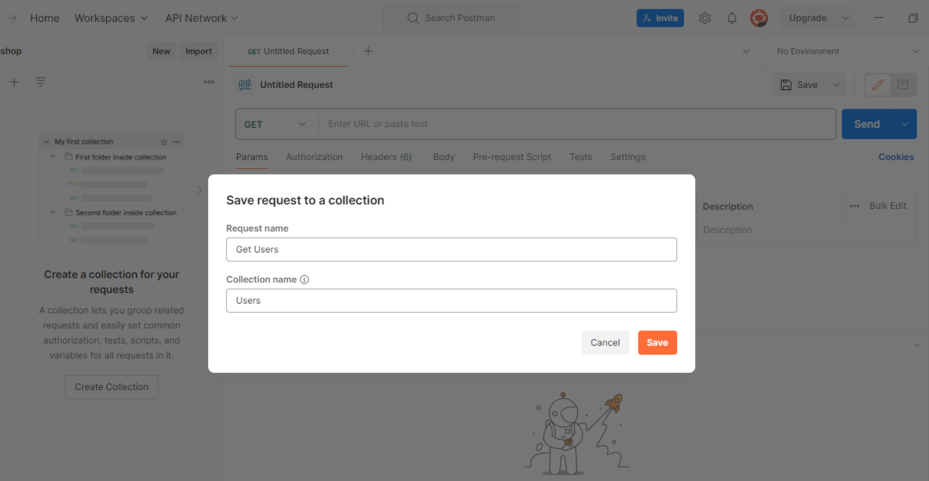
Task: Focus the Collection name text field
Action: pos(451,300)
